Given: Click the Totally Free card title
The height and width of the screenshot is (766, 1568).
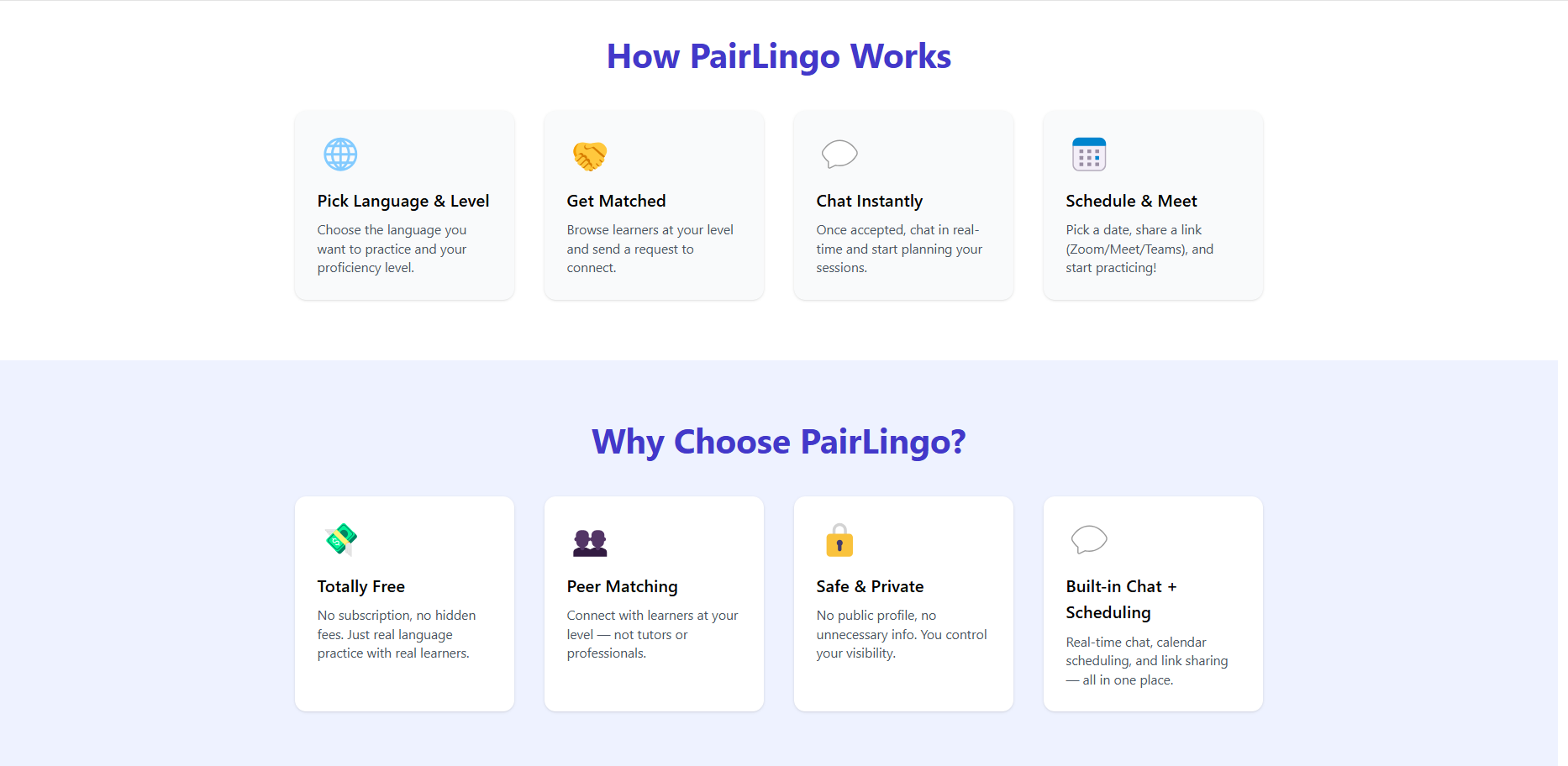Looking at the screenshot, I should pyautogui.click(x=361, y=586).
